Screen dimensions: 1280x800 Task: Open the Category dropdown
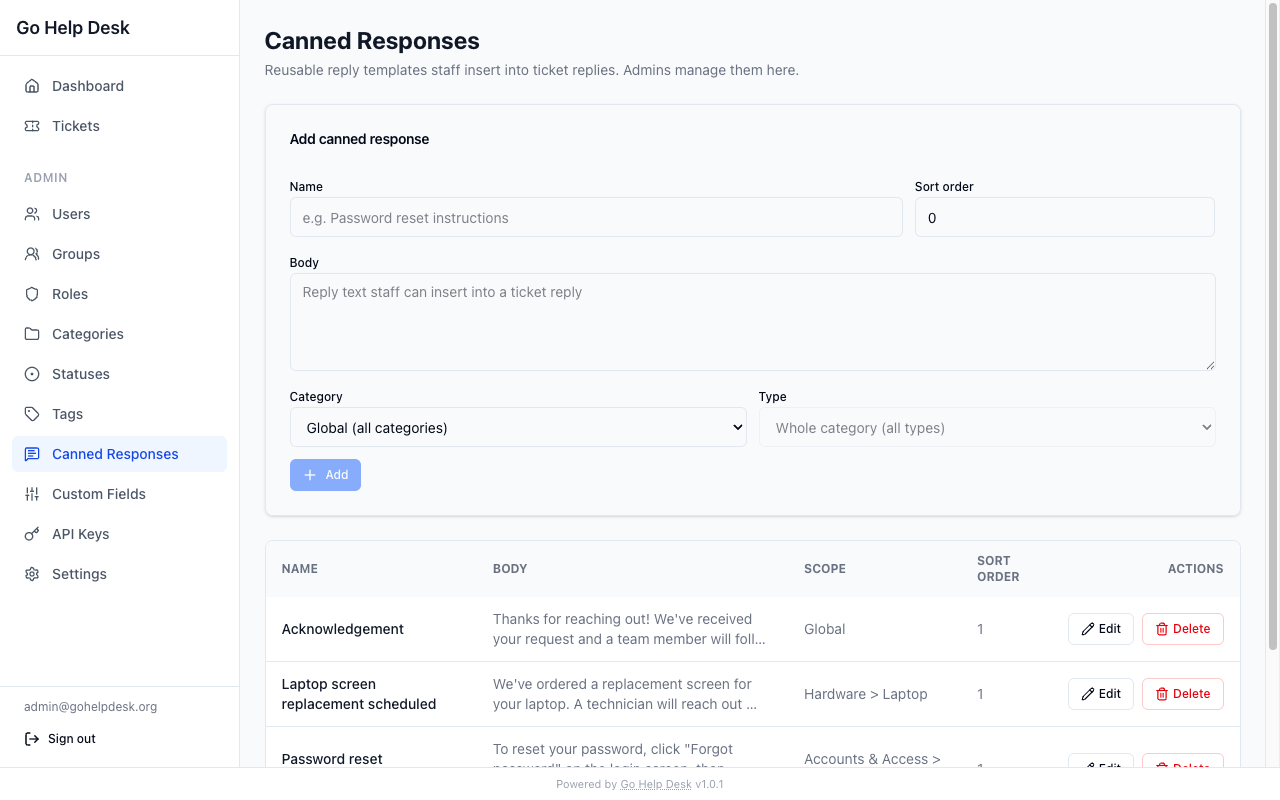[x=518, y=427]
